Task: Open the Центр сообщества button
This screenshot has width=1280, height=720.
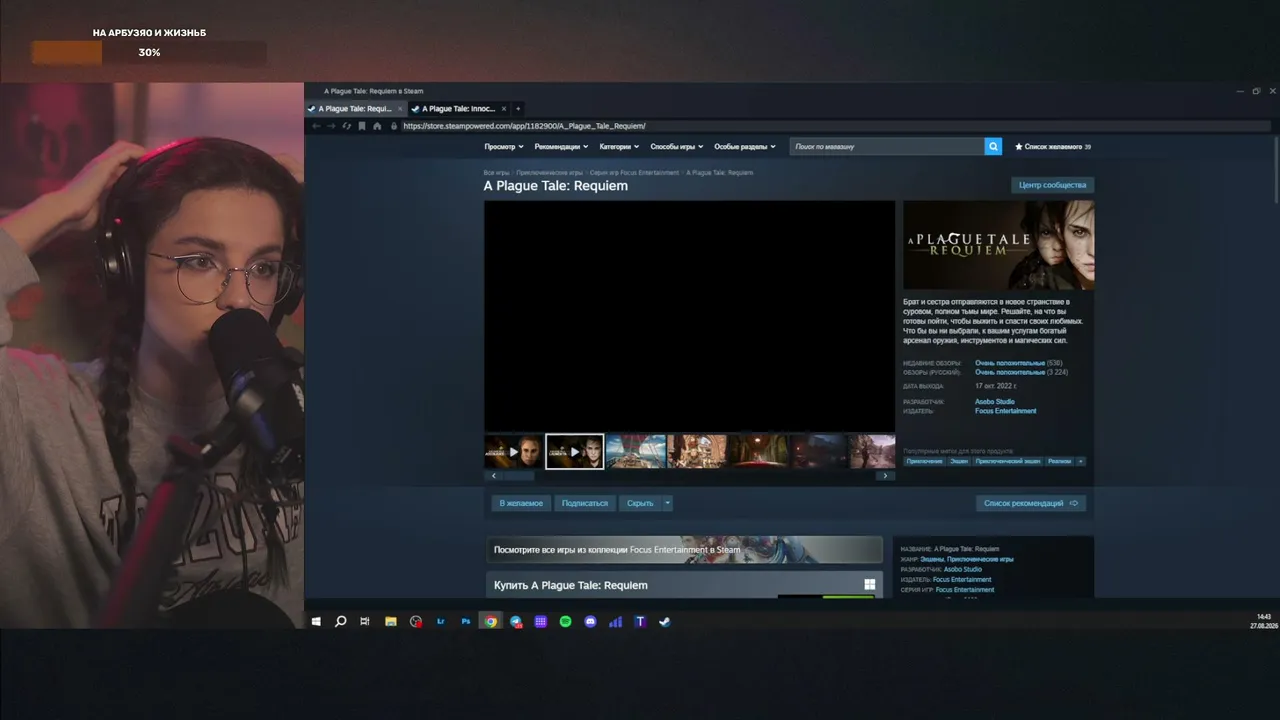Action: click(1052, 185)
